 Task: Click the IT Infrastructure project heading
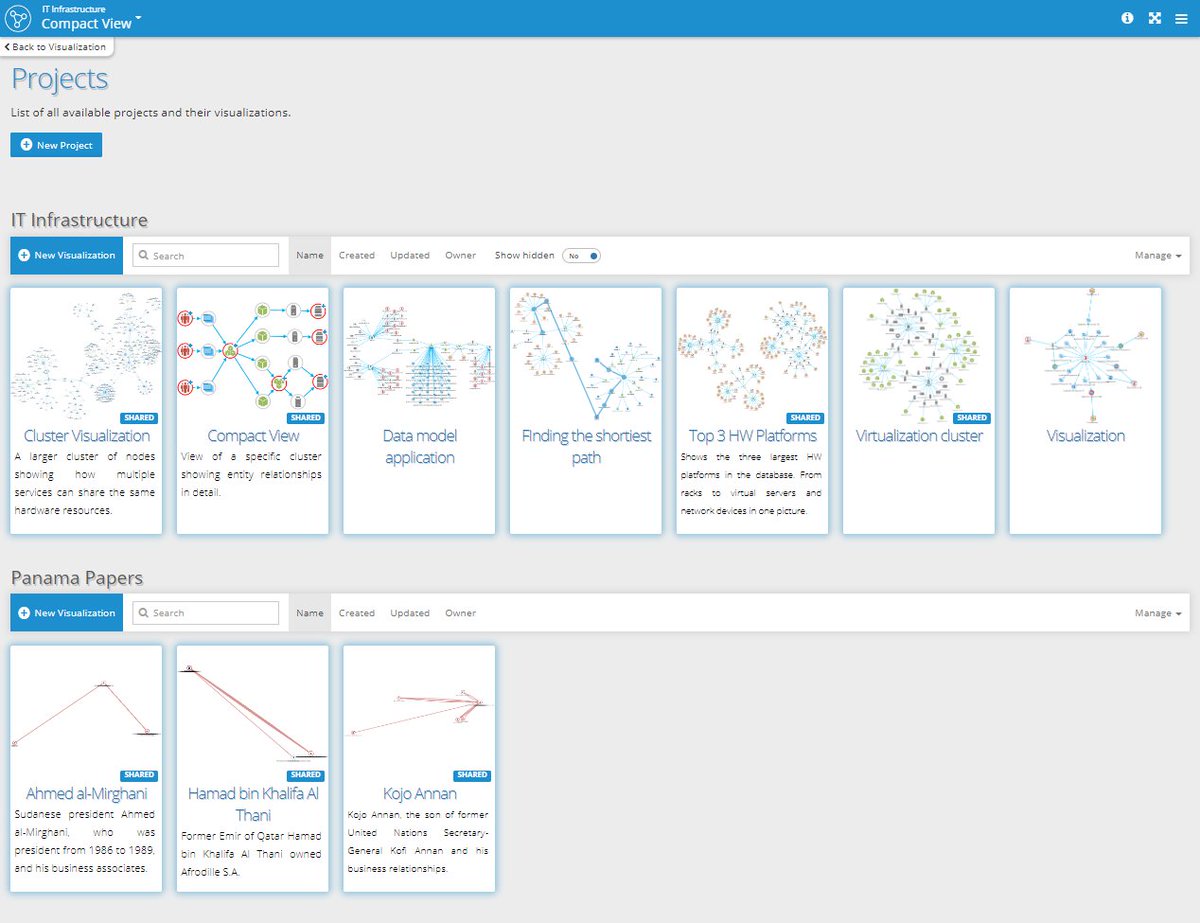tap(79, 220)
